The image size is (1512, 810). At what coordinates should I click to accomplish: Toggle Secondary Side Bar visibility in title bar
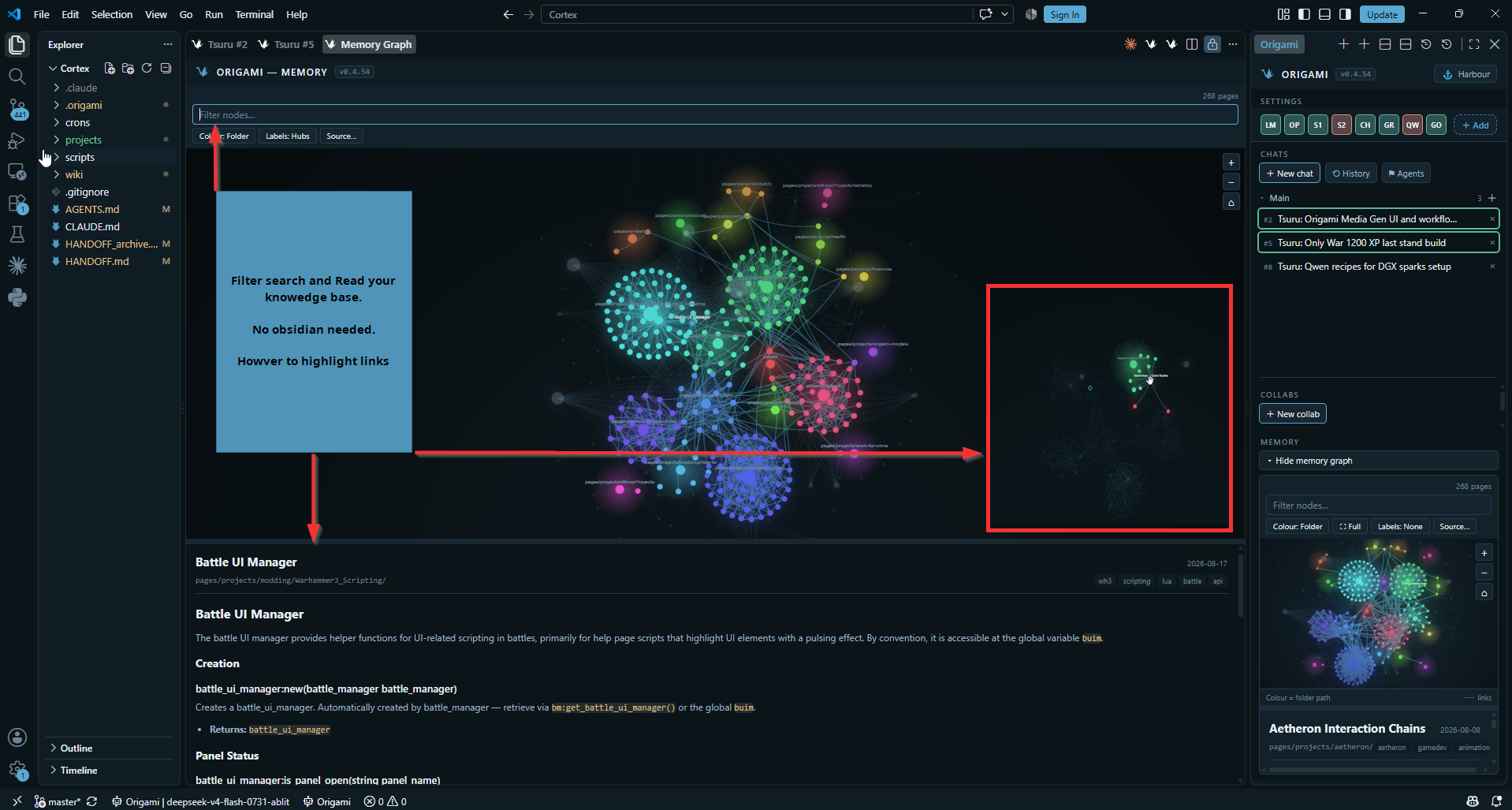click(x=1345, y=14)
